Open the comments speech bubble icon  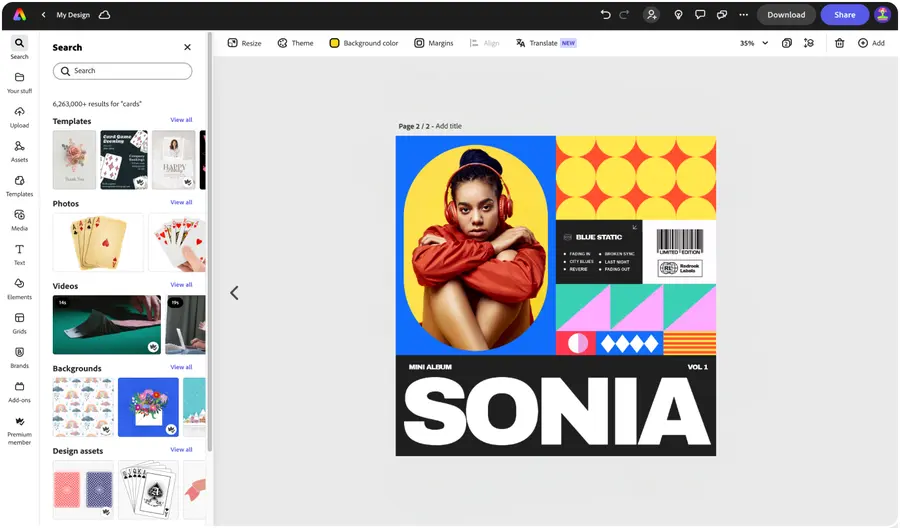pyautogui.click(x=700, y=15)
